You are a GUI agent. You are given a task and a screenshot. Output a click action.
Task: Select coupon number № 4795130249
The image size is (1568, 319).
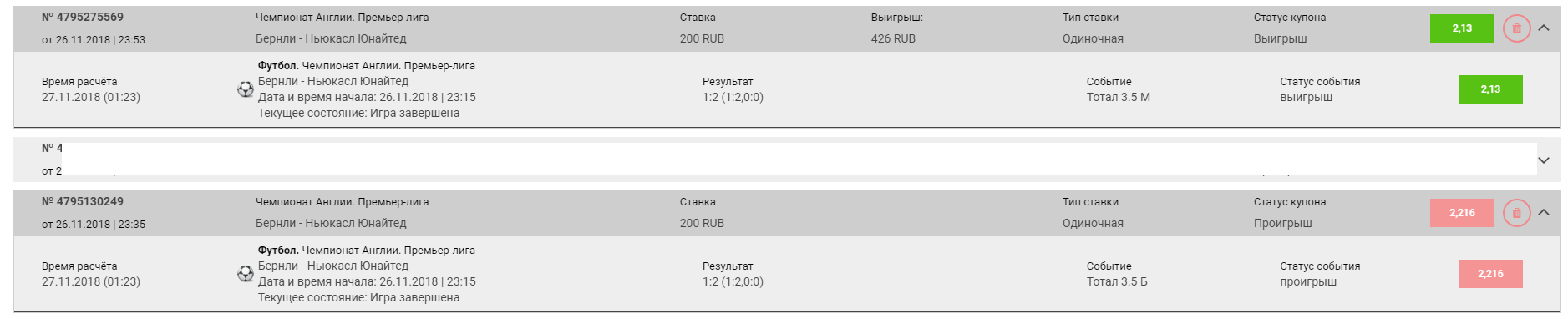pyautogui.click(x=83, y=201)
